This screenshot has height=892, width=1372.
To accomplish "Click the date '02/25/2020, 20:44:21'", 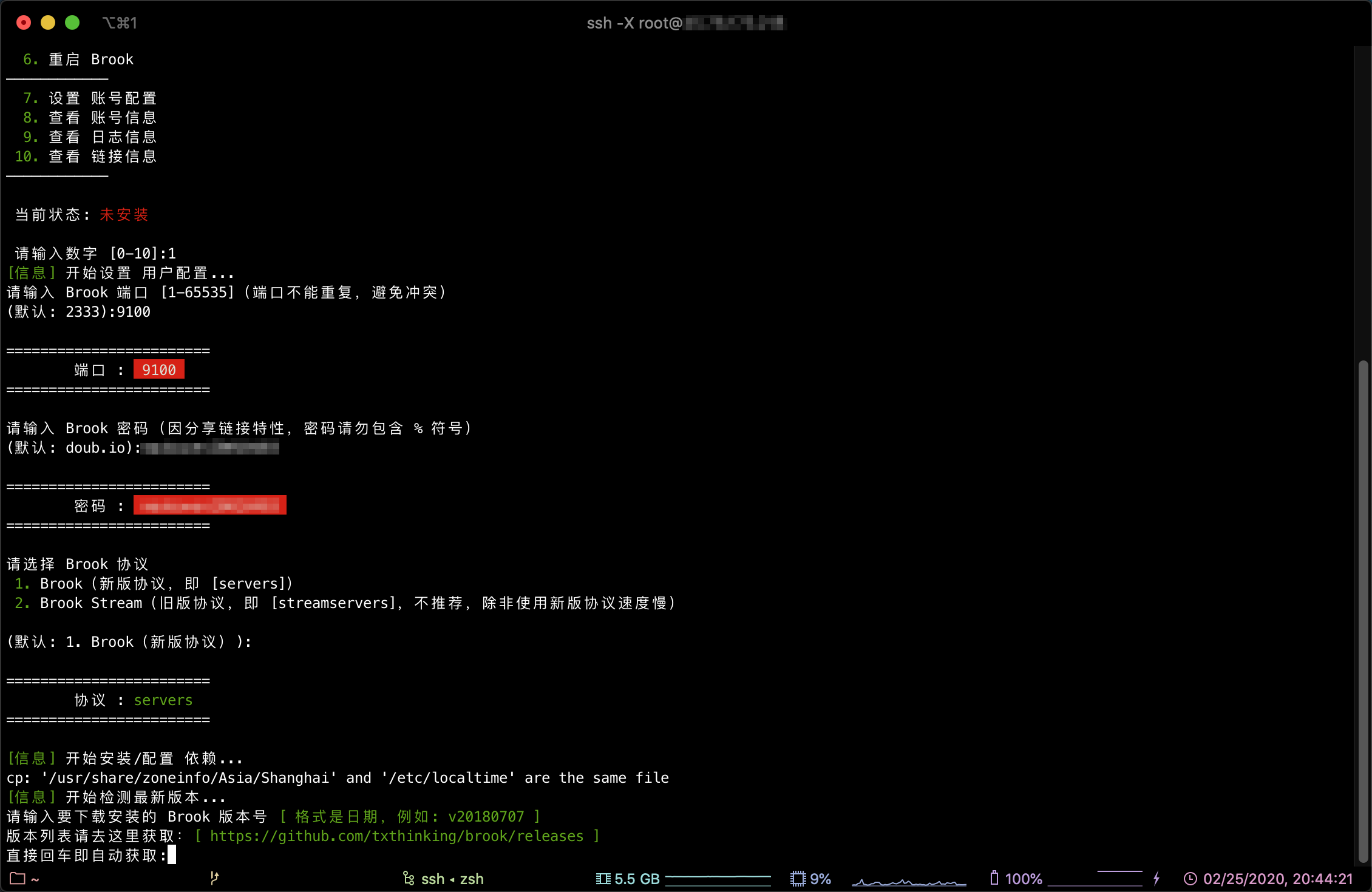I will coord(1278,879).
